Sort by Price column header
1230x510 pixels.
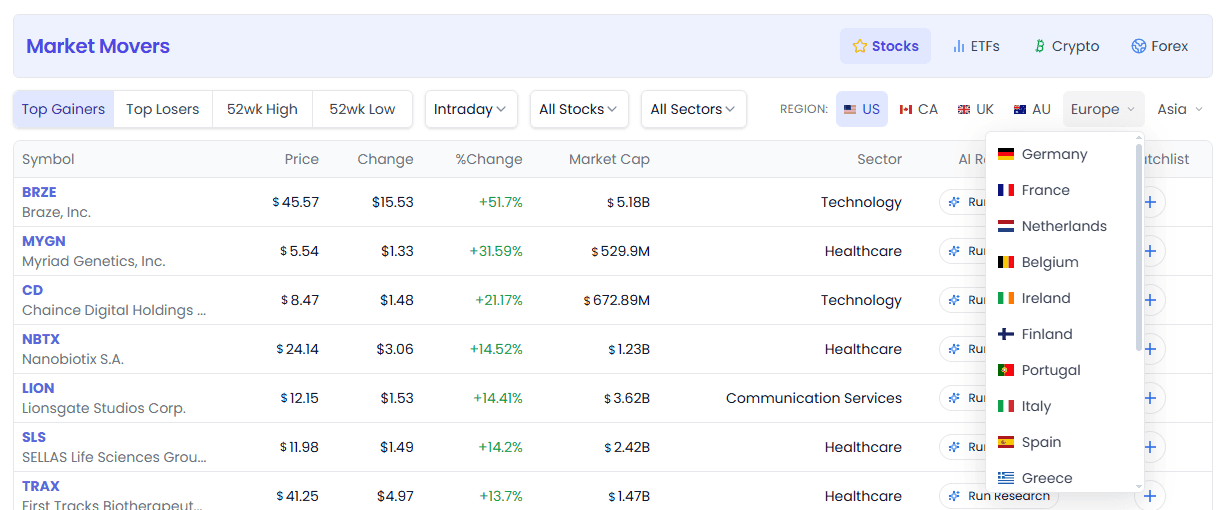301,159
